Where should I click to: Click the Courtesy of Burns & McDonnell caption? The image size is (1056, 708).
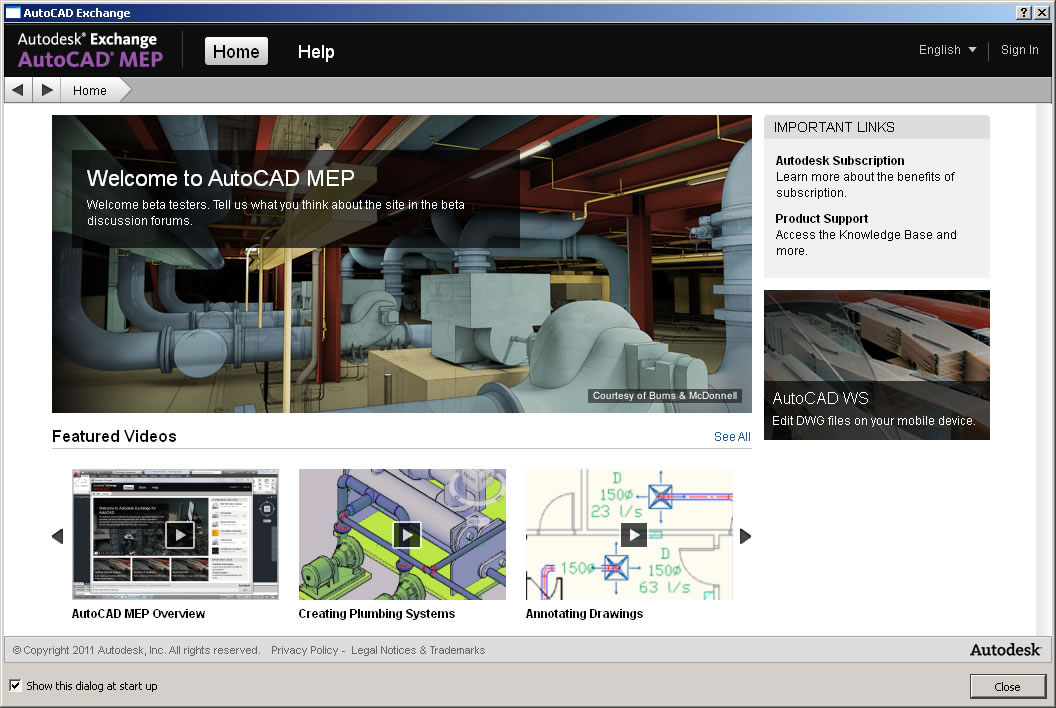click(x=665, y=395)
